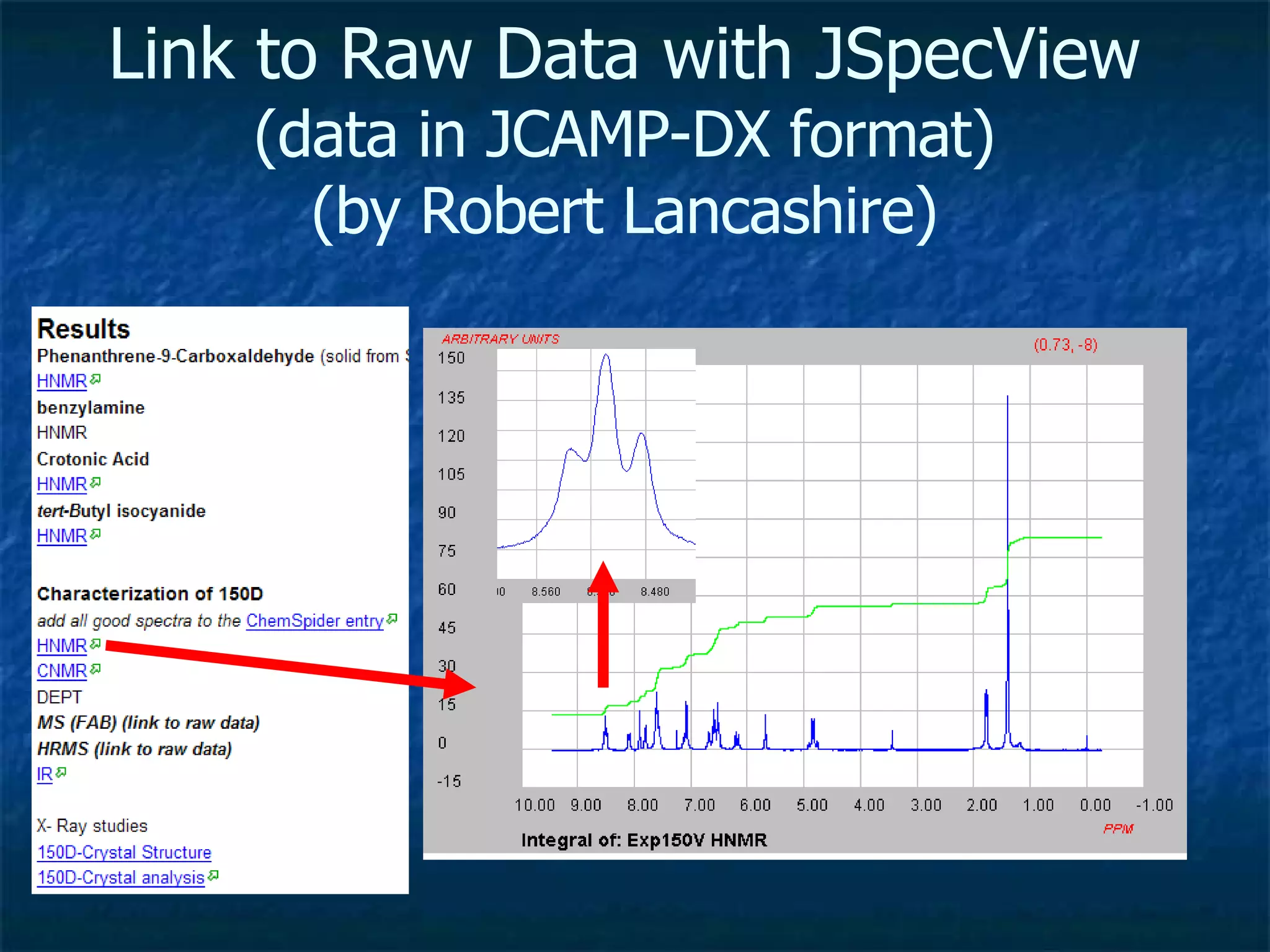
Task: Click the 'PPM' axis label
Action: 1118,829
